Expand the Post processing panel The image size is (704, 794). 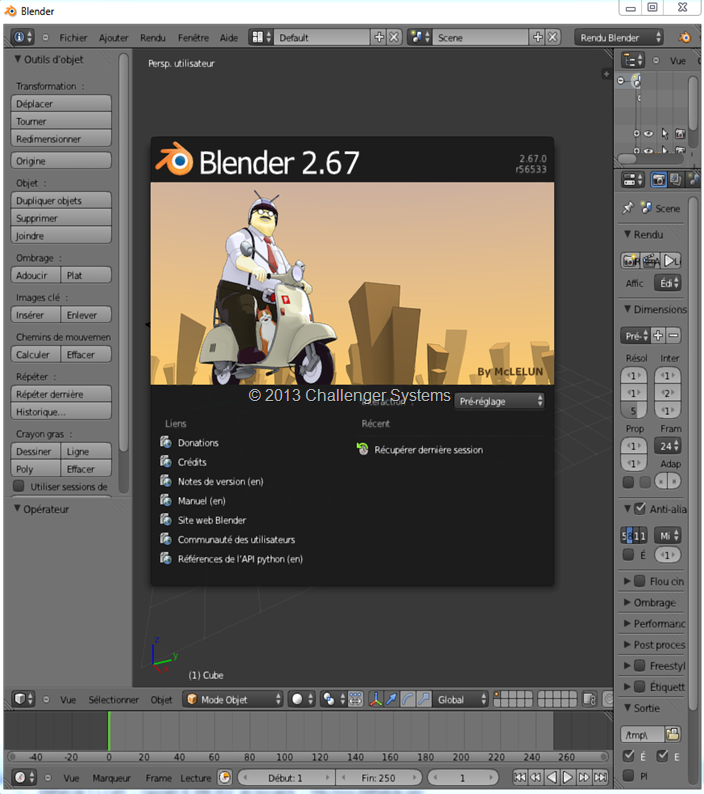tap(628, 645)
